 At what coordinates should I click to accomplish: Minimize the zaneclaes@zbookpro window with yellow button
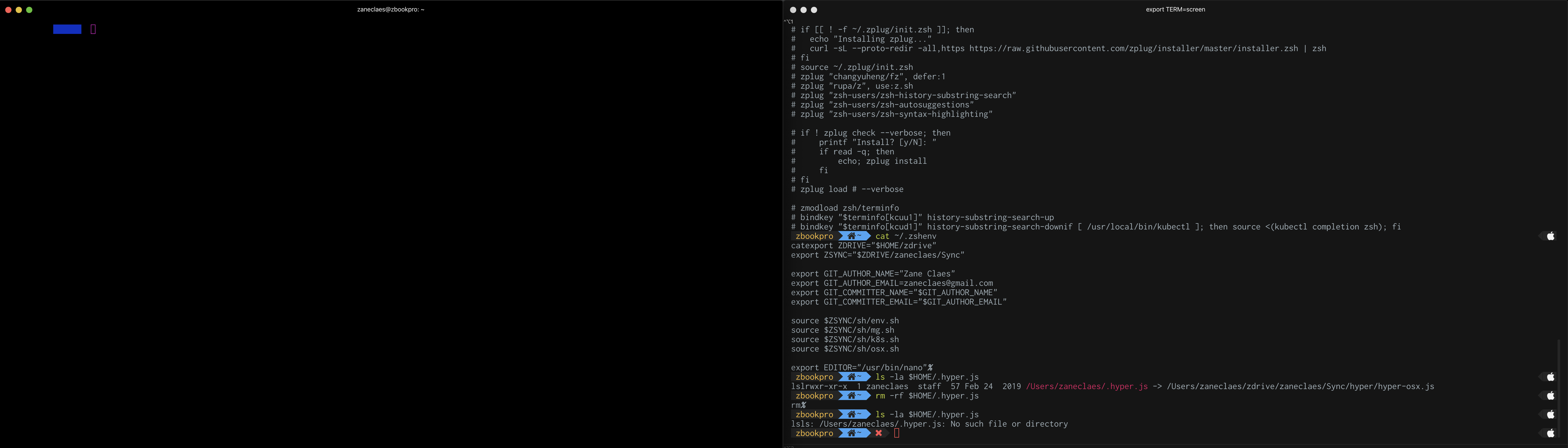[x=19, y=10]
